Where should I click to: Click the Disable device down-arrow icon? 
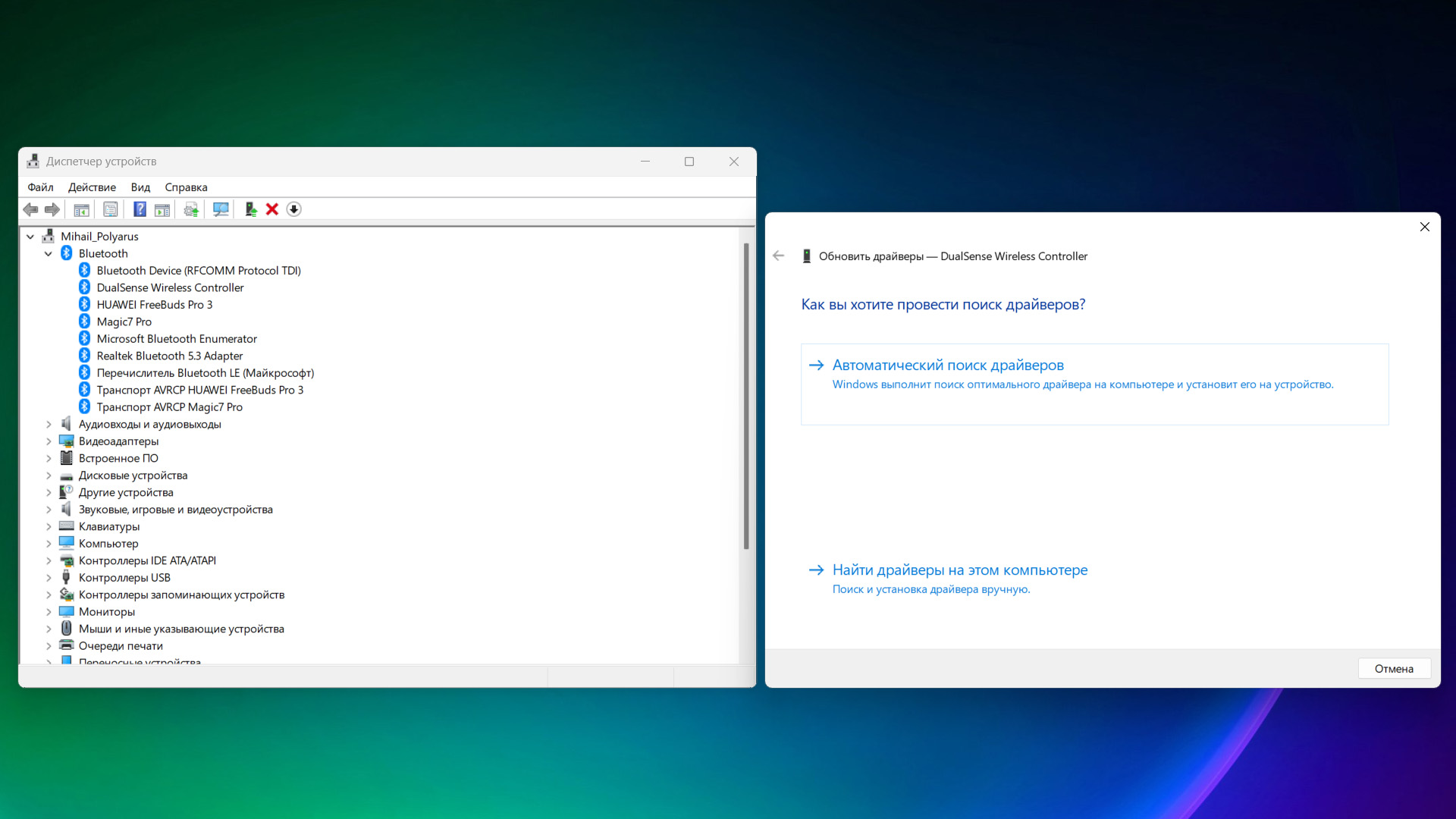(294, 209)
